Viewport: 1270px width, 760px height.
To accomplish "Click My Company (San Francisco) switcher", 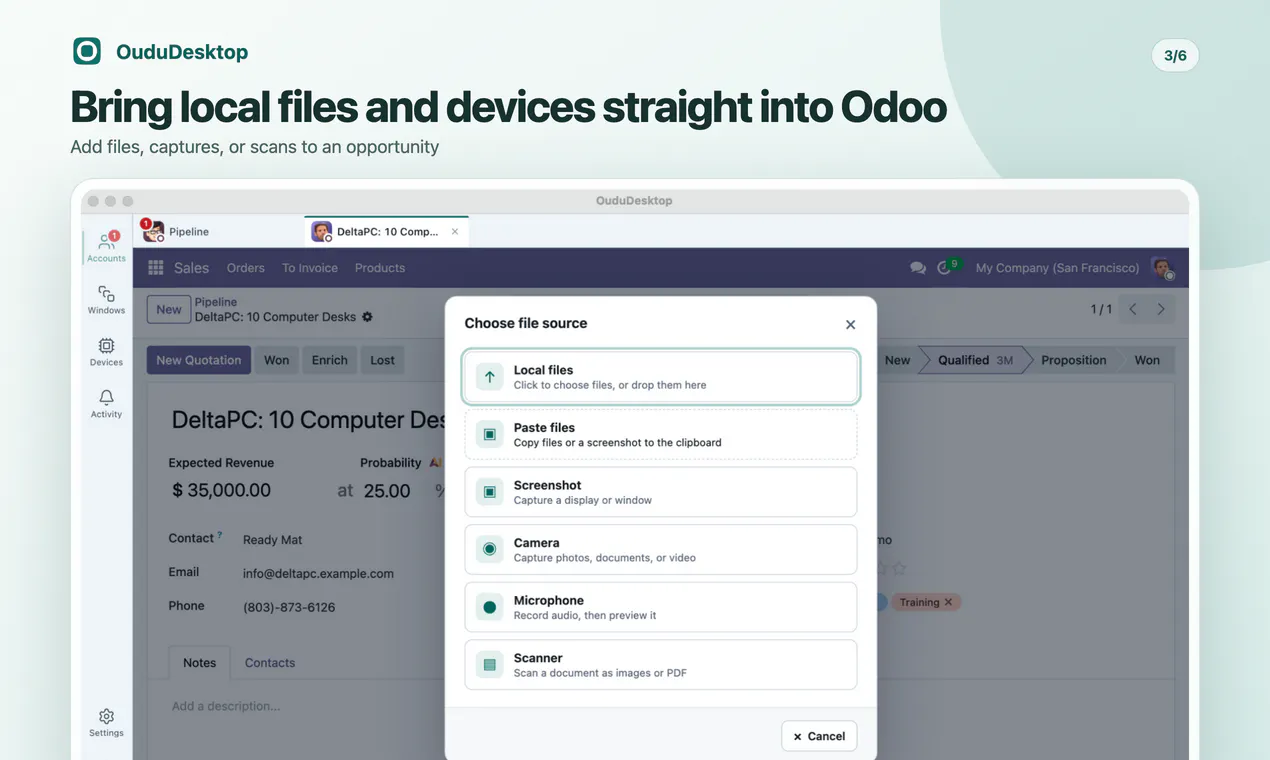I will pos(1057,268).
